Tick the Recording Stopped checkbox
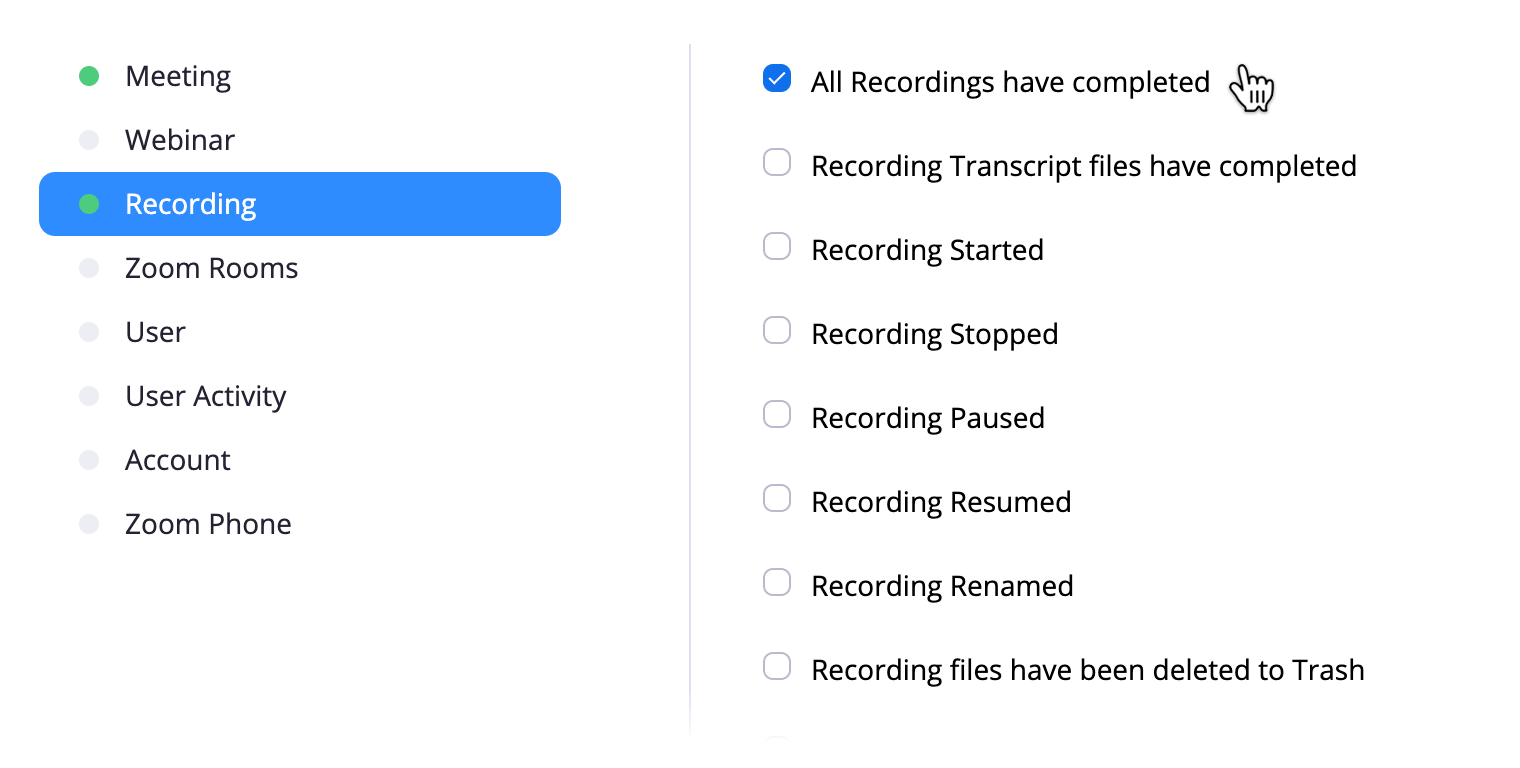The width and height of the screenshot is (1520, 768). tap(777, 330)
